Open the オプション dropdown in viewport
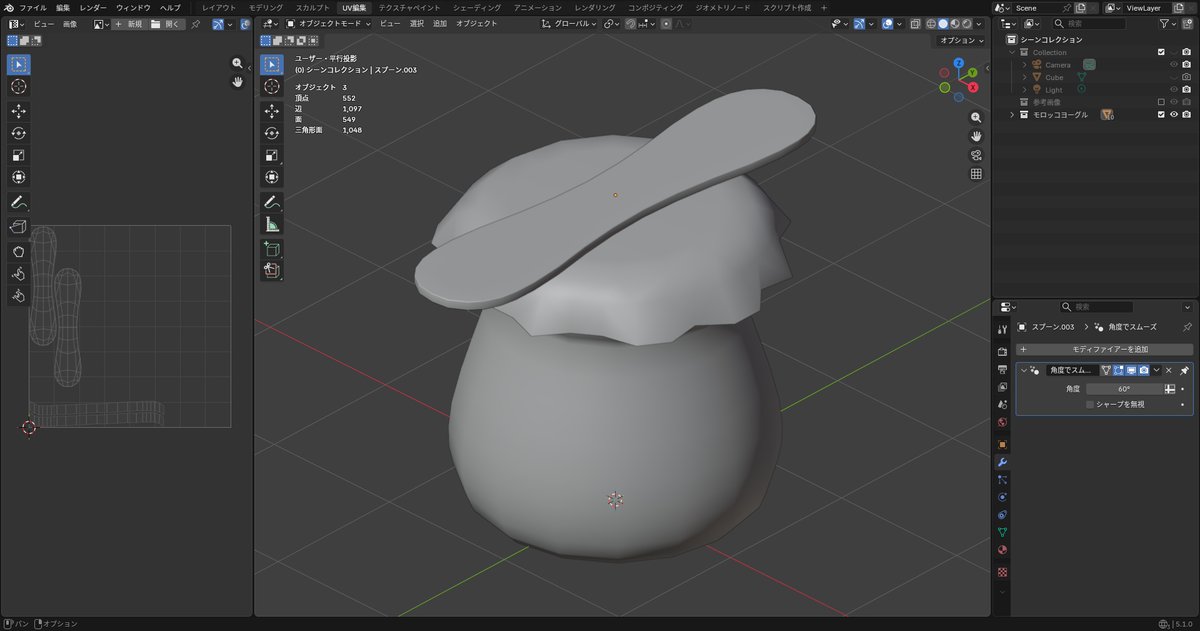This screenshot has width=1200, height=631. [x=962, y=40]
